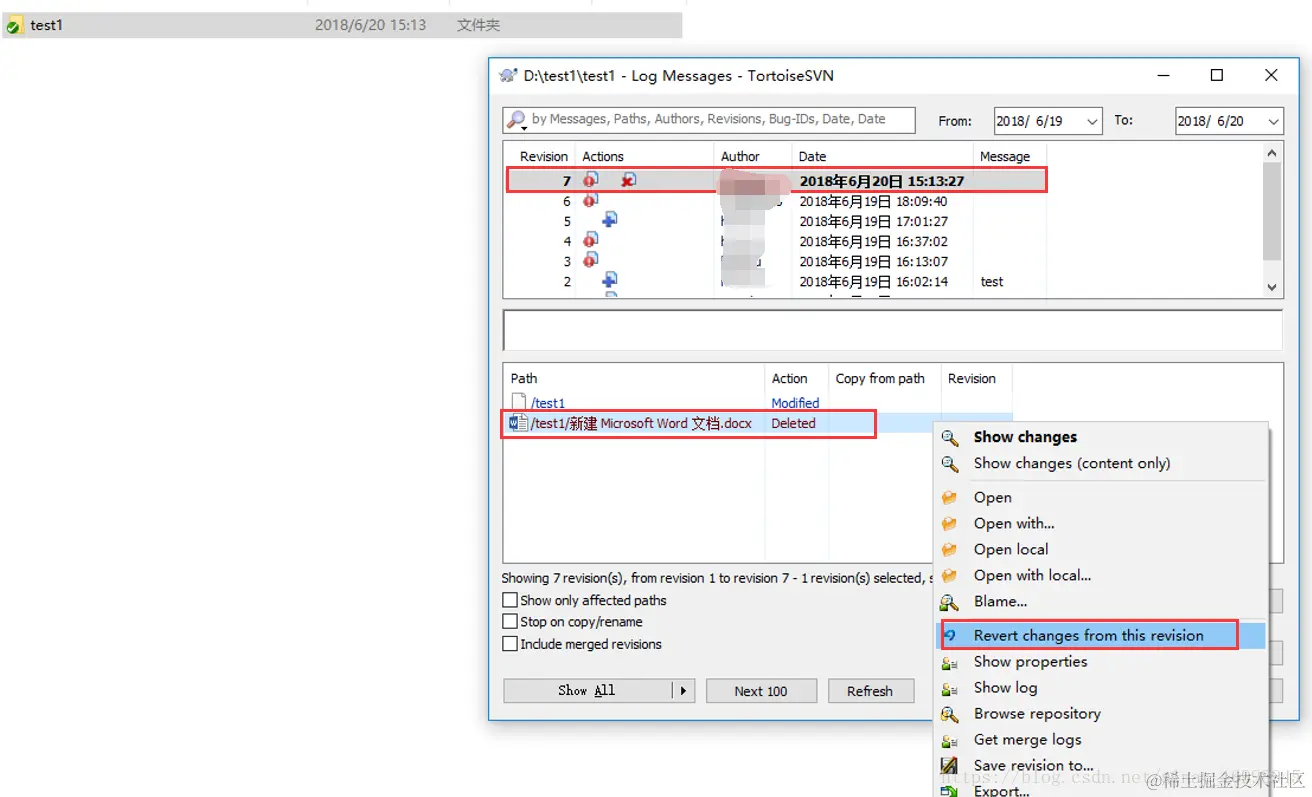Click the search filter magnifier icon
This screenshot has width=1312, height=797.
tap(516, 120)
